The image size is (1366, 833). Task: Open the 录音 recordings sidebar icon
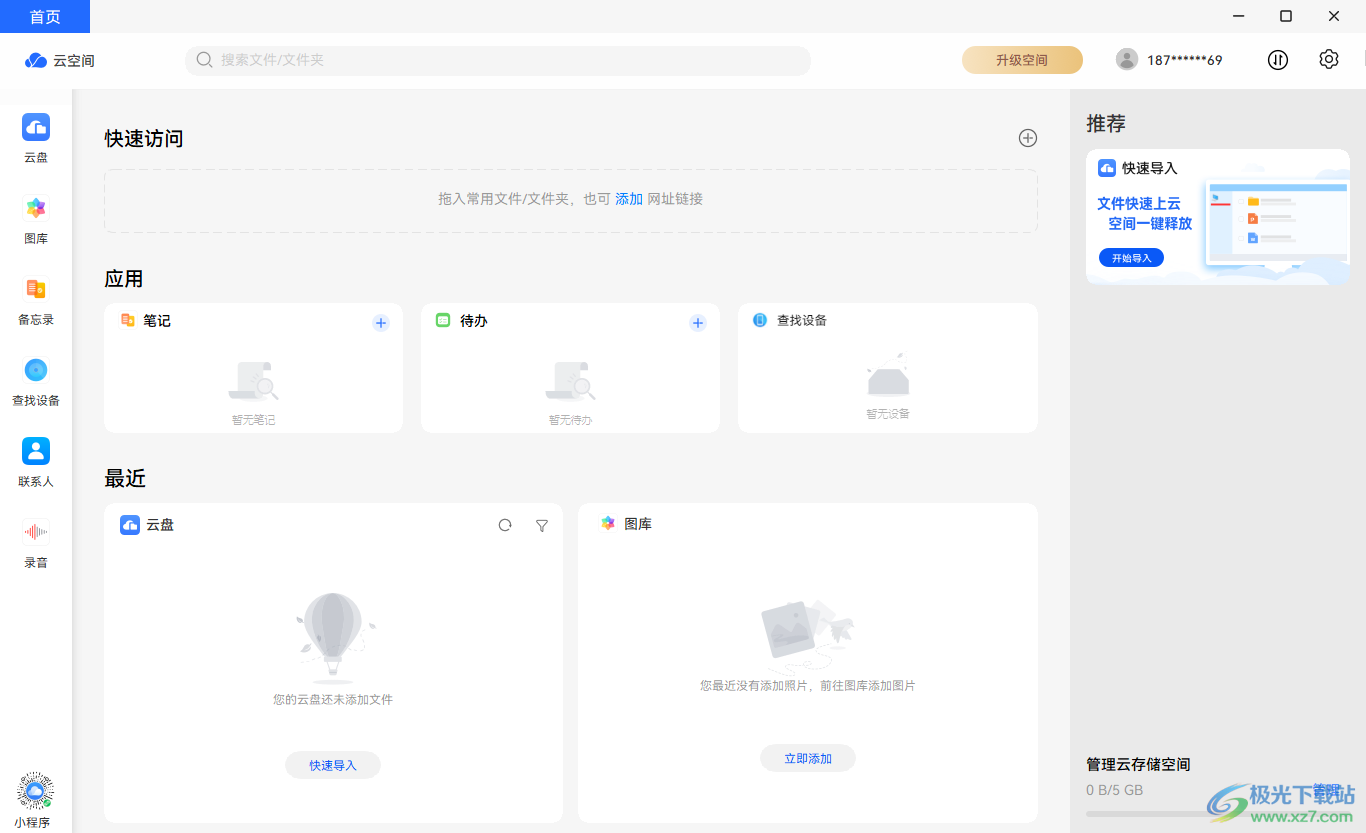pos(36,532)
